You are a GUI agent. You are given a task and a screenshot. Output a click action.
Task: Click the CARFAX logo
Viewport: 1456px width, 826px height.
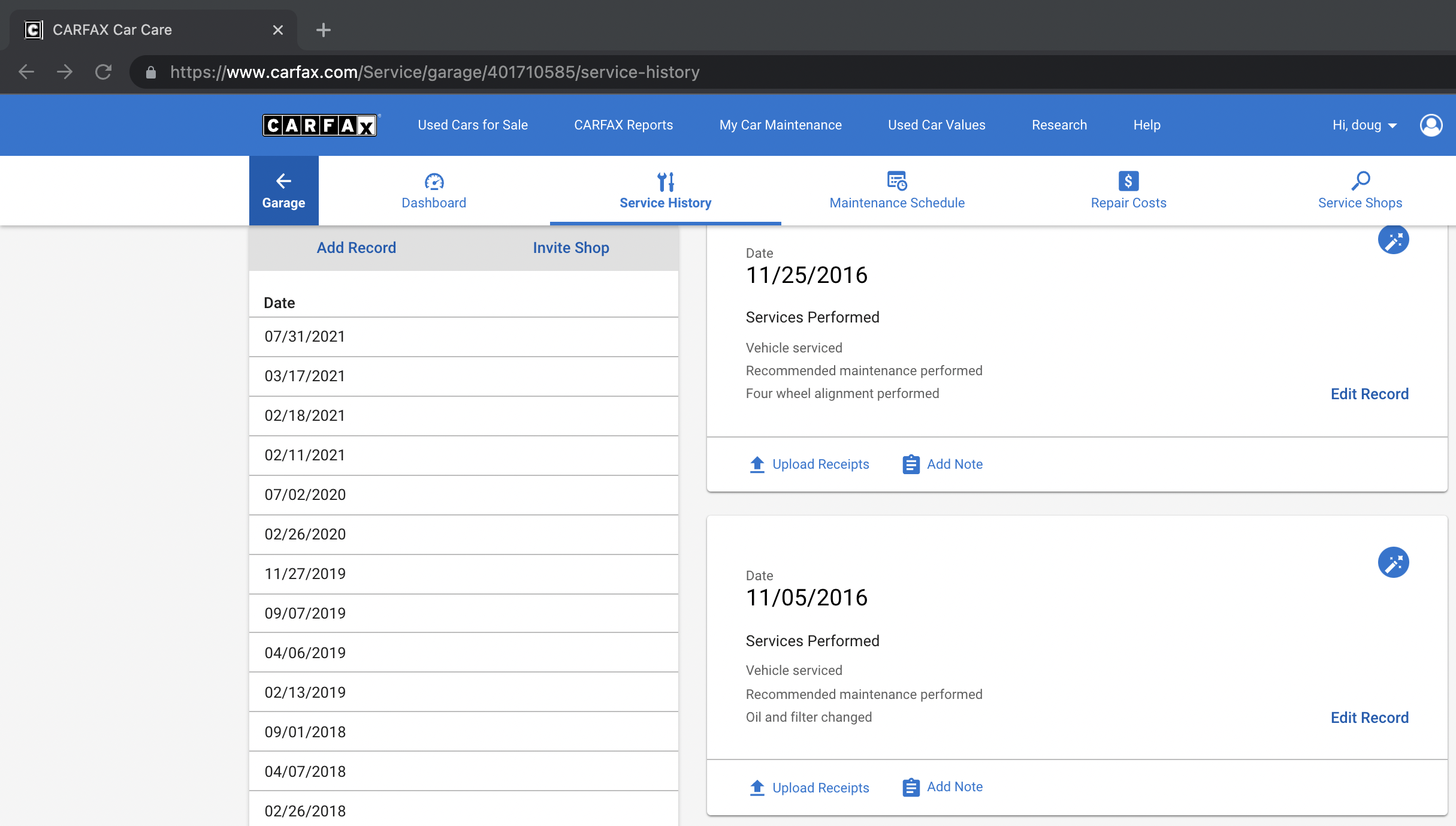point(319,125)
